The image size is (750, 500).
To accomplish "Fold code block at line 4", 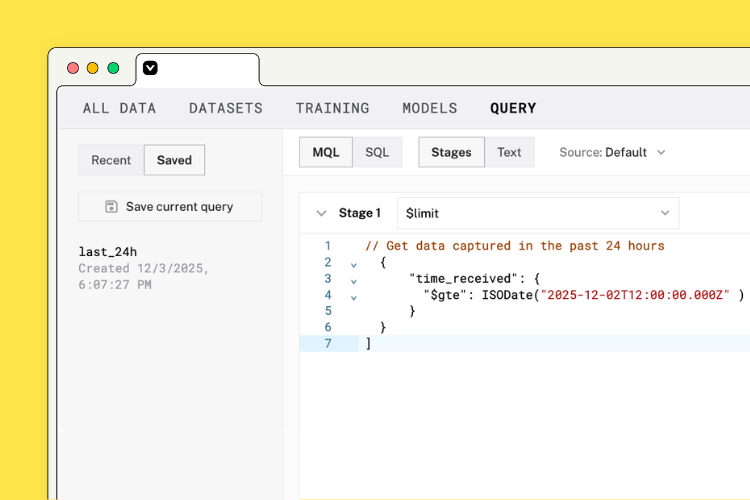I will pyautogui.click(x=353, y=298).
